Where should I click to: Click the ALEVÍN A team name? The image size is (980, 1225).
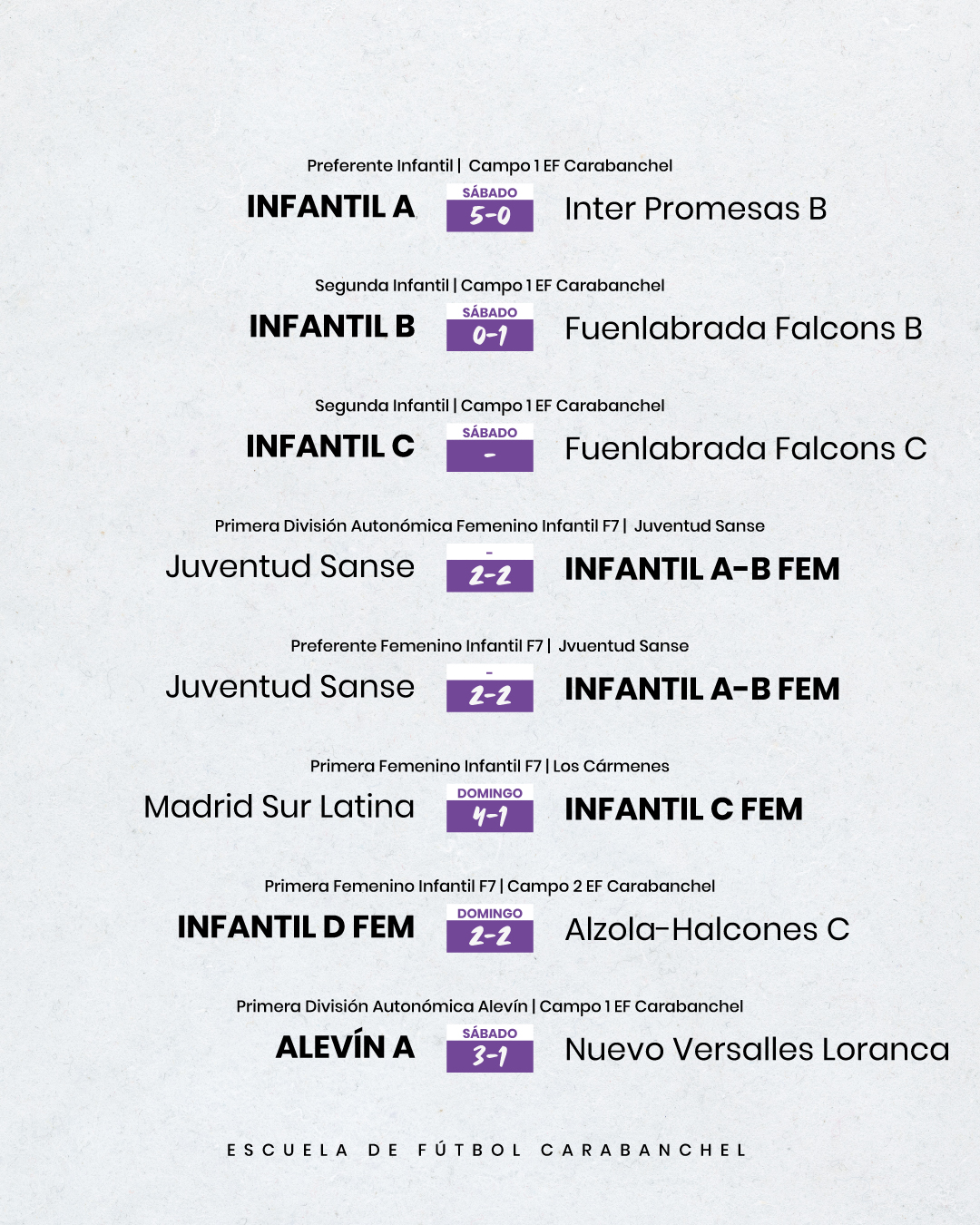(345, 1047)
